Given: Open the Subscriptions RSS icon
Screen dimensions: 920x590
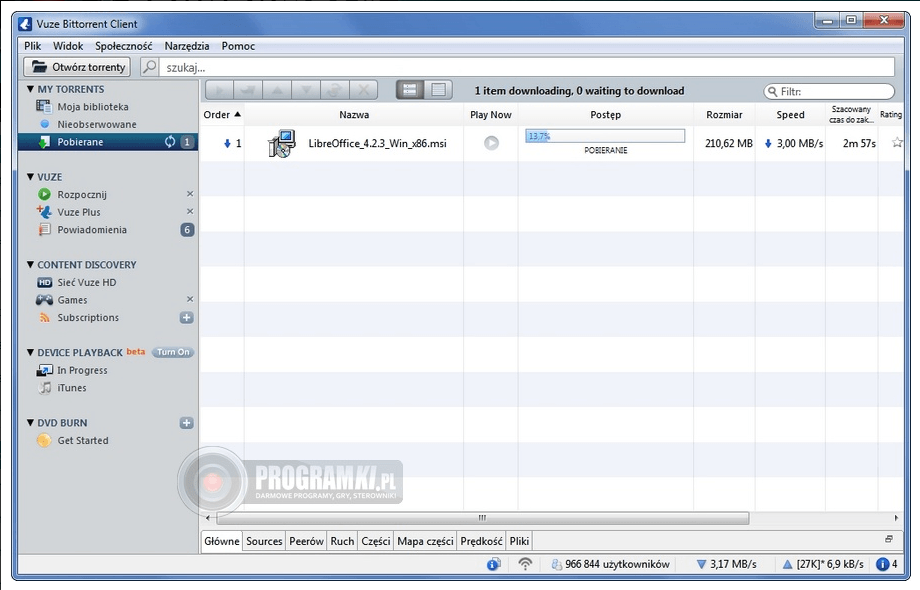Looking at the screenshot, I should [45, 317].
